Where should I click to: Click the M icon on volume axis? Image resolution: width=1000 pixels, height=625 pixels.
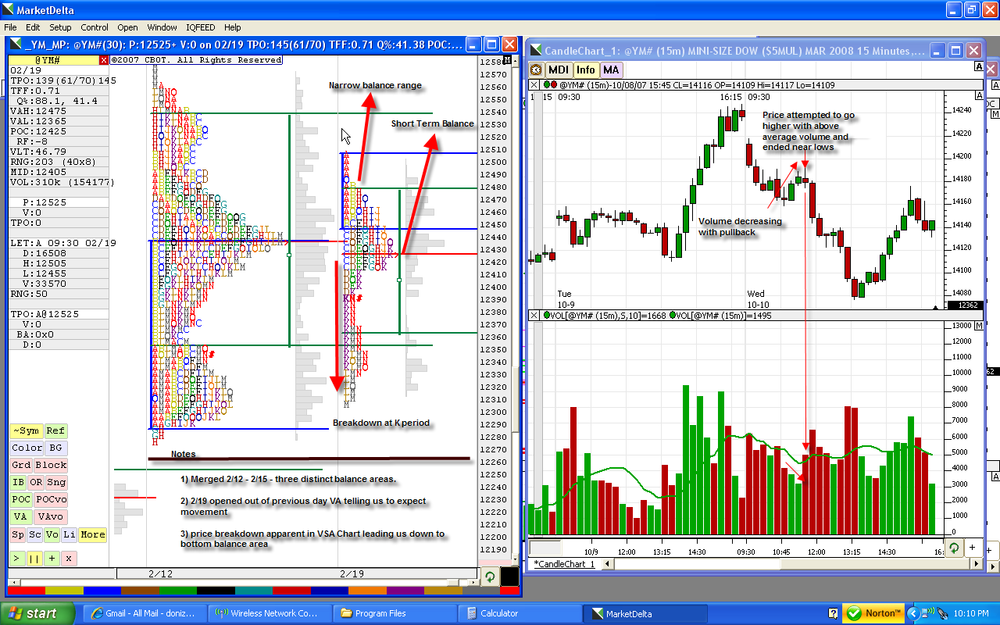point(979,326)
